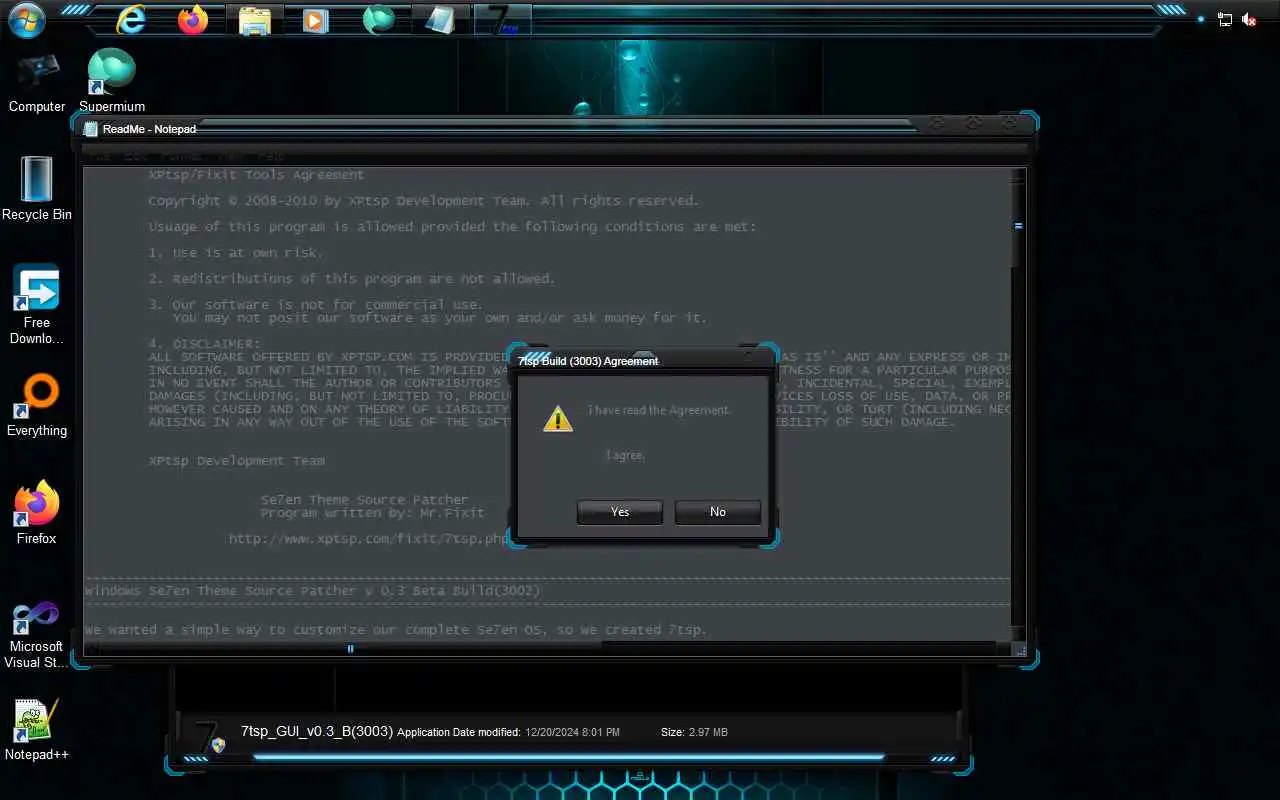Click the network icon in the system tray
The width and height of the screenshot is (1280, 800).
tap(1225, 19)
